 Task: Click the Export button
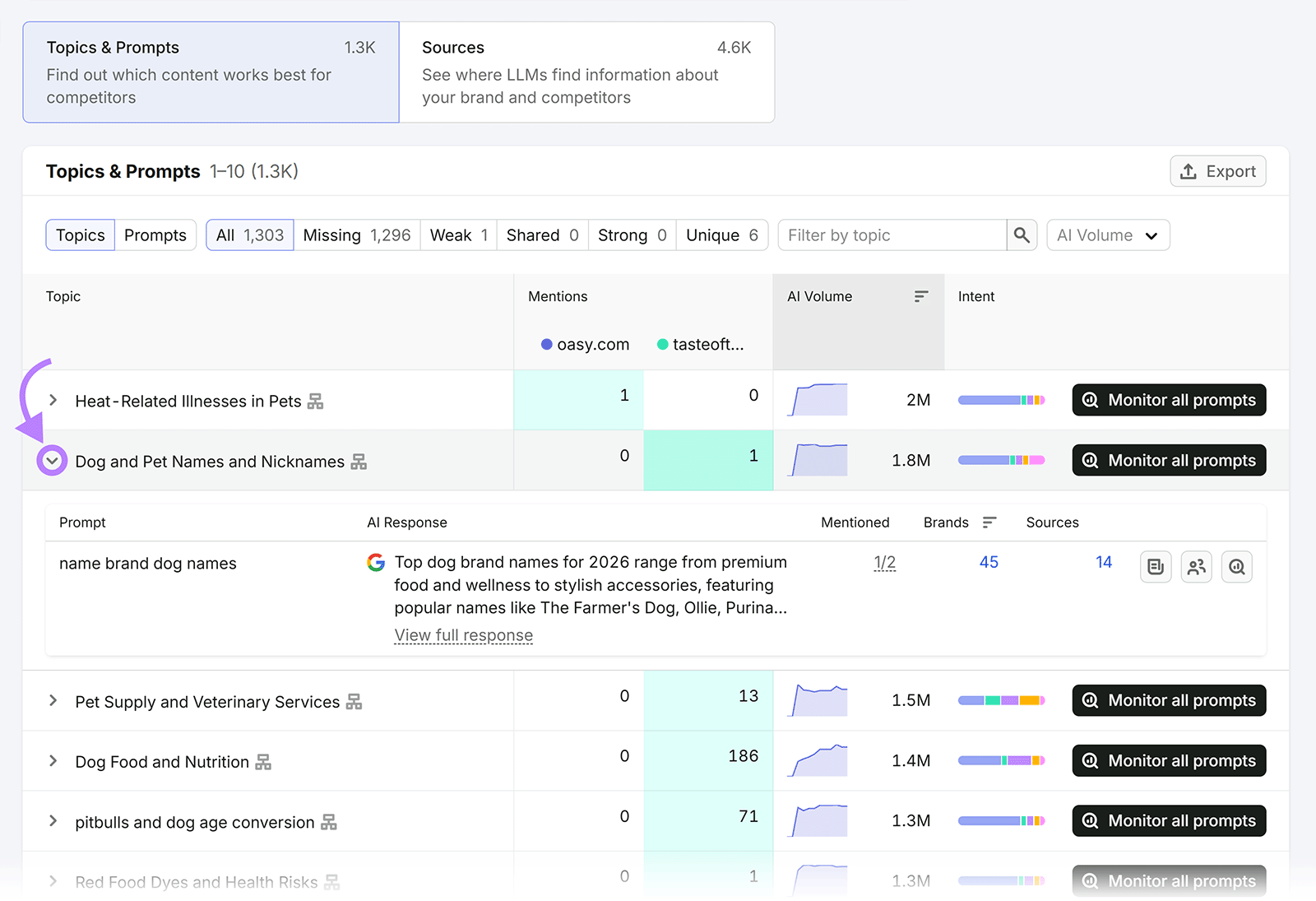1218,171
